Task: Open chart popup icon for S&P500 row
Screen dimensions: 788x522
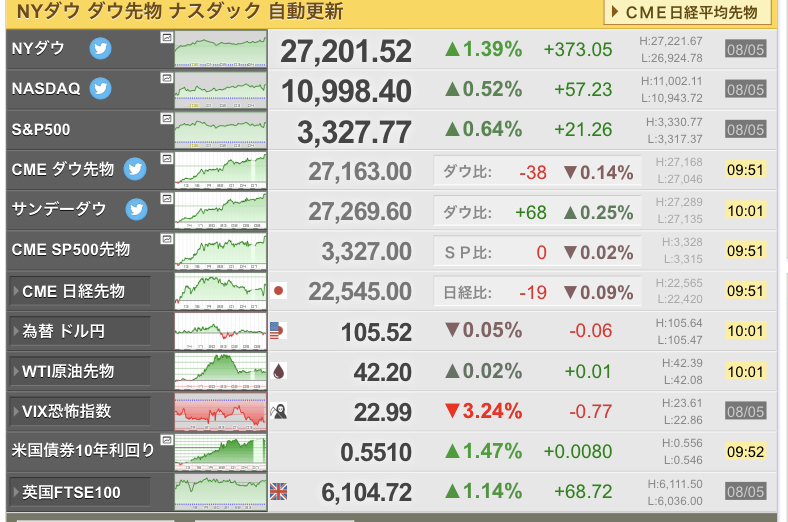Action: pos(167,119)
